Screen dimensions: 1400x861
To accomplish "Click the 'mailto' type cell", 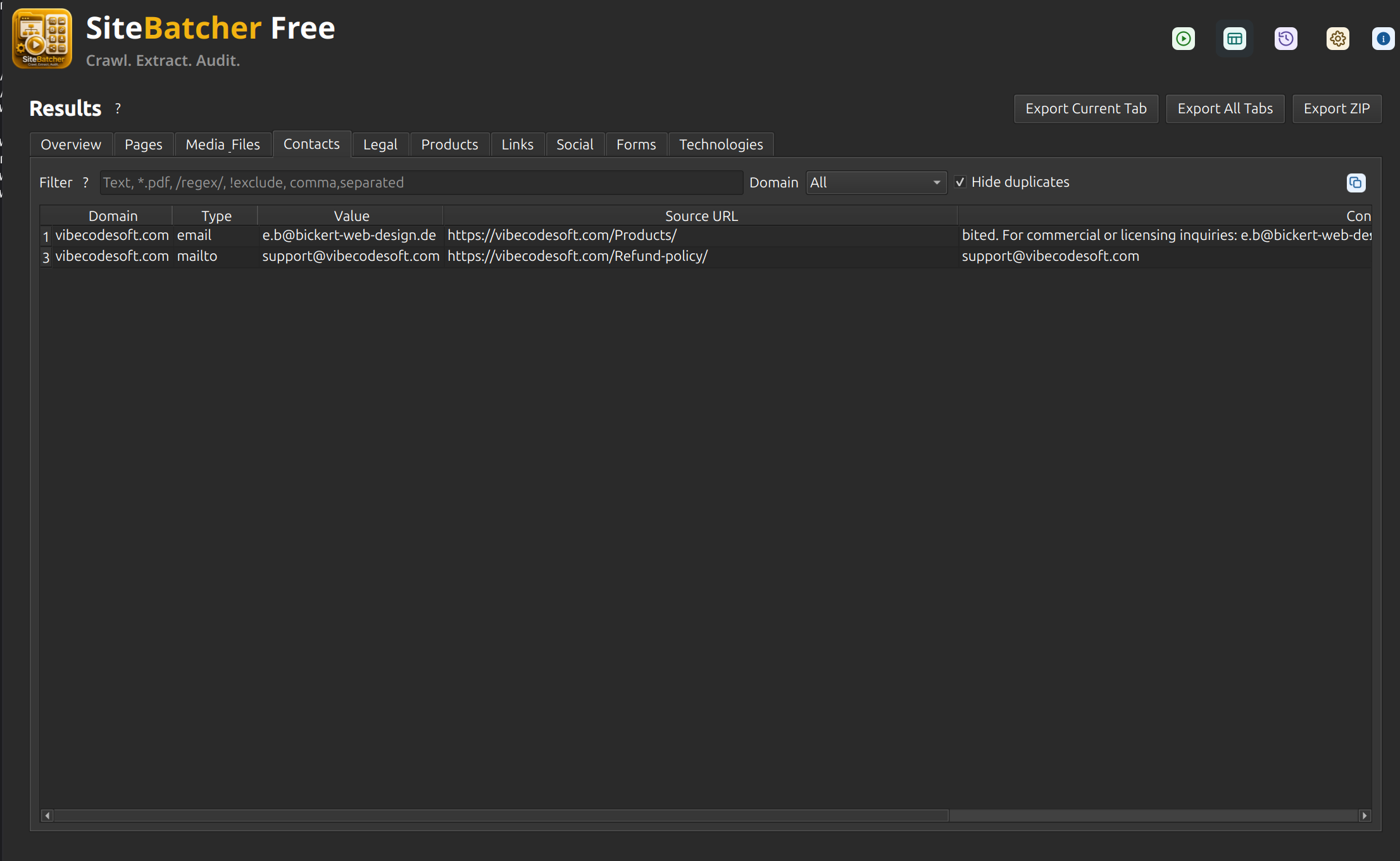I will pos(215,256).
